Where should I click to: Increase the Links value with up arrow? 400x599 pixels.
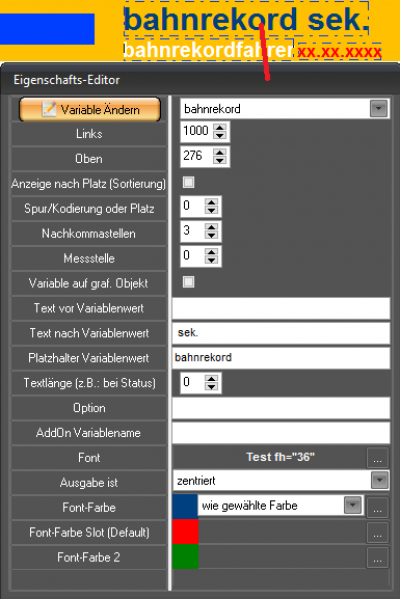(x=220, y=127)
